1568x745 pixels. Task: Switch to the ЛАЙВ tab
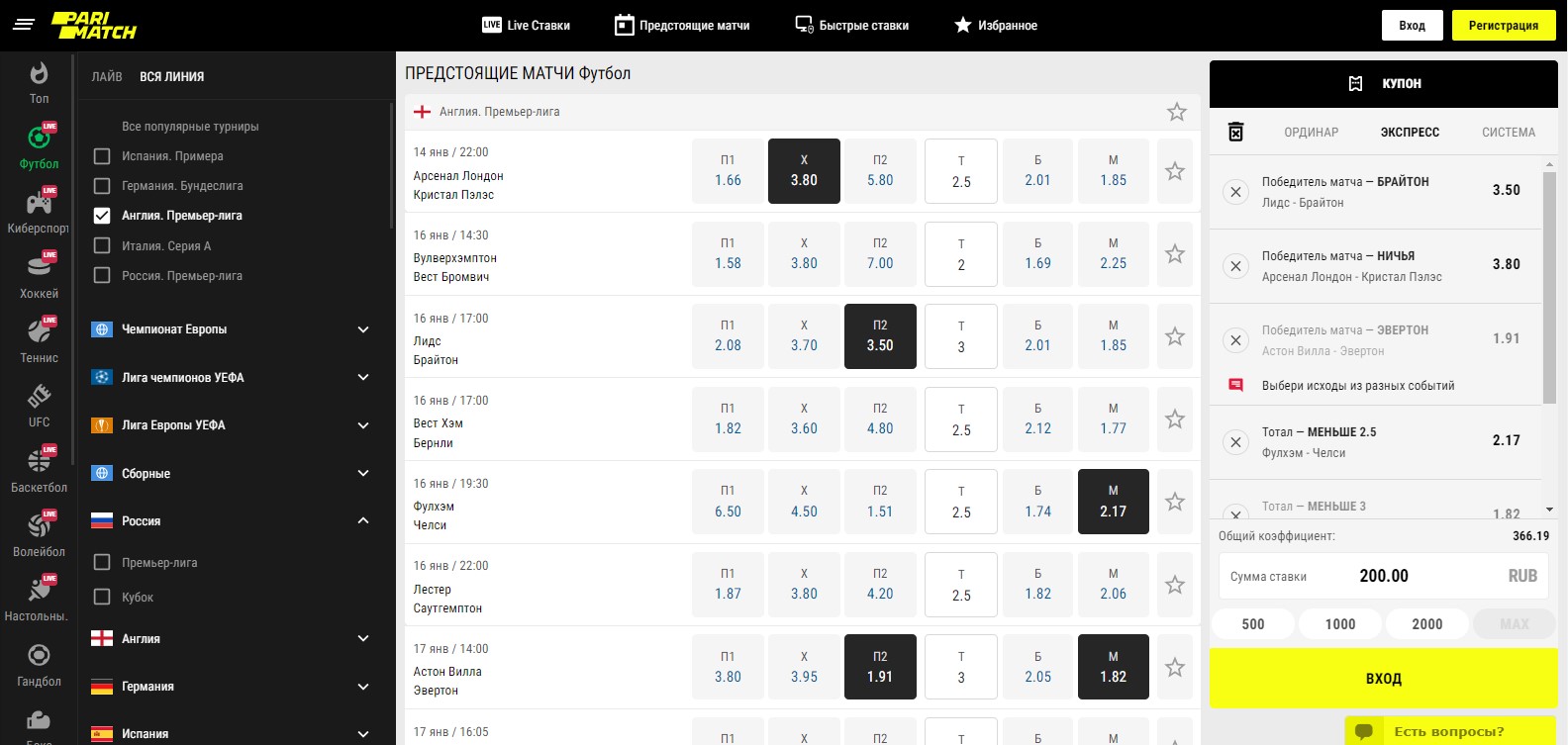pyautogui.click(x=107, y=76)
